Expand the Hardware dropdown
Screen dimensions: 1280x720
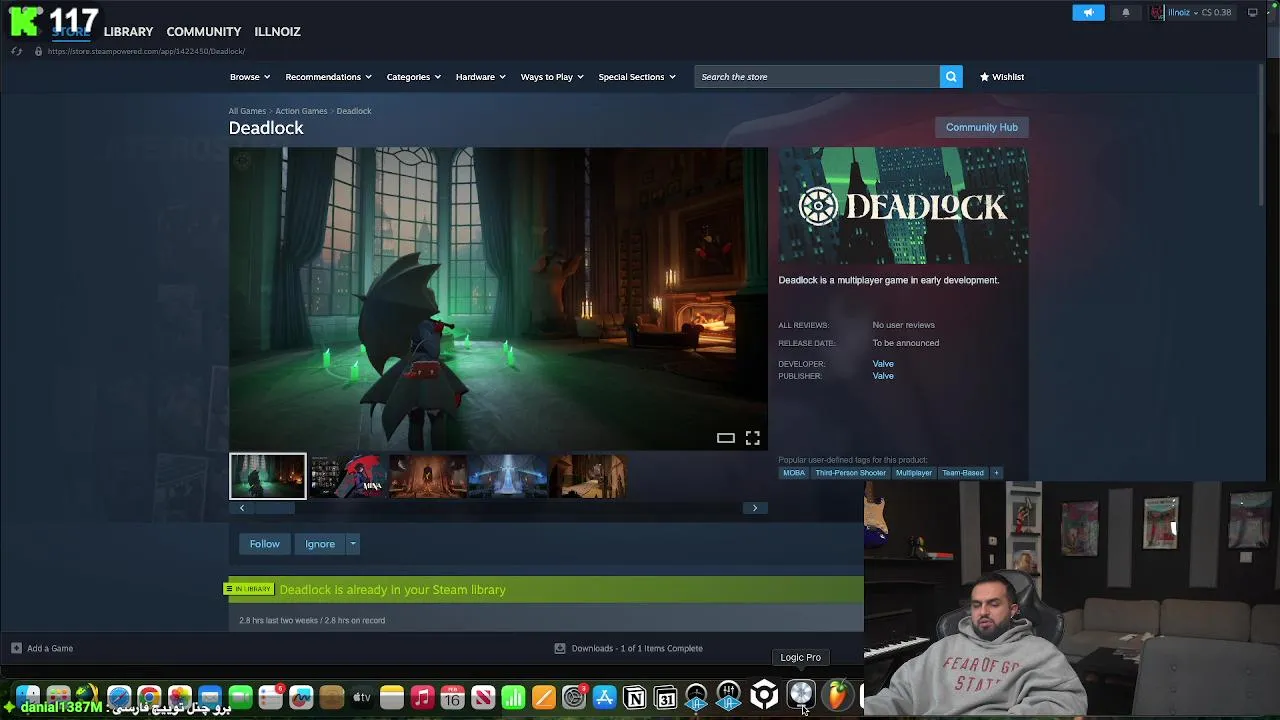pyautogui.click(x=481, y=77)
